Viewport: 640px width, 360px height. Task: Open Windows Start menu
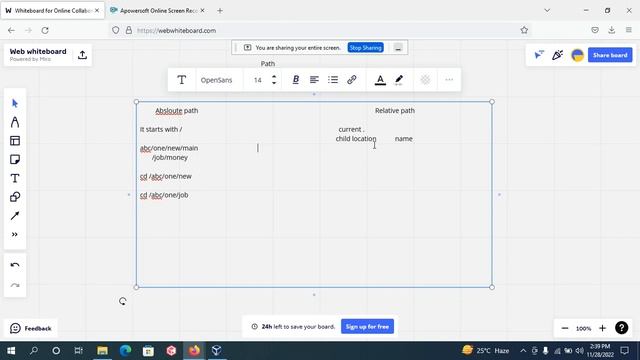(11, 351)
